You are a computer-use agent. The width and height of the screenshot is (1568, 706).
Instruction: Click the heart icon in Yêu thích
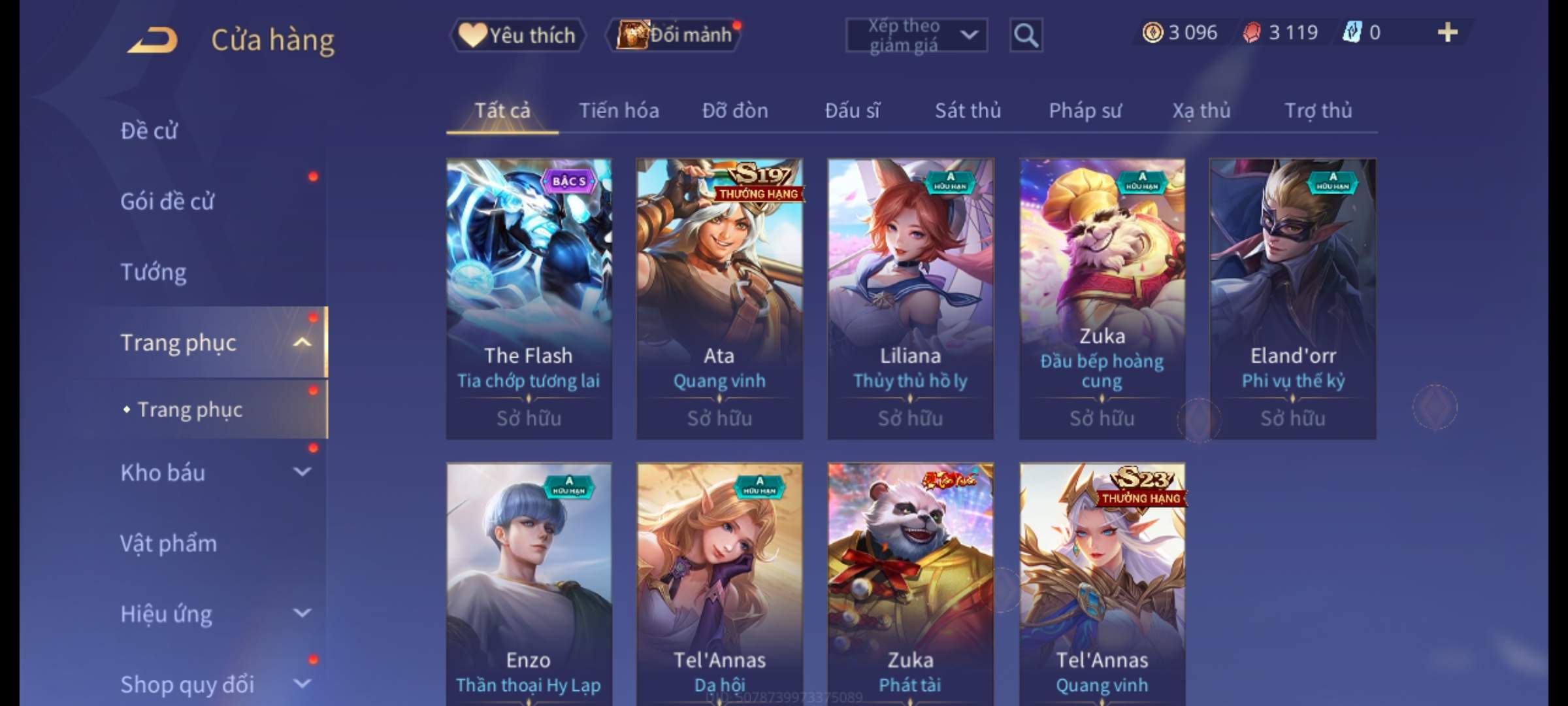(x=472, y=35)
